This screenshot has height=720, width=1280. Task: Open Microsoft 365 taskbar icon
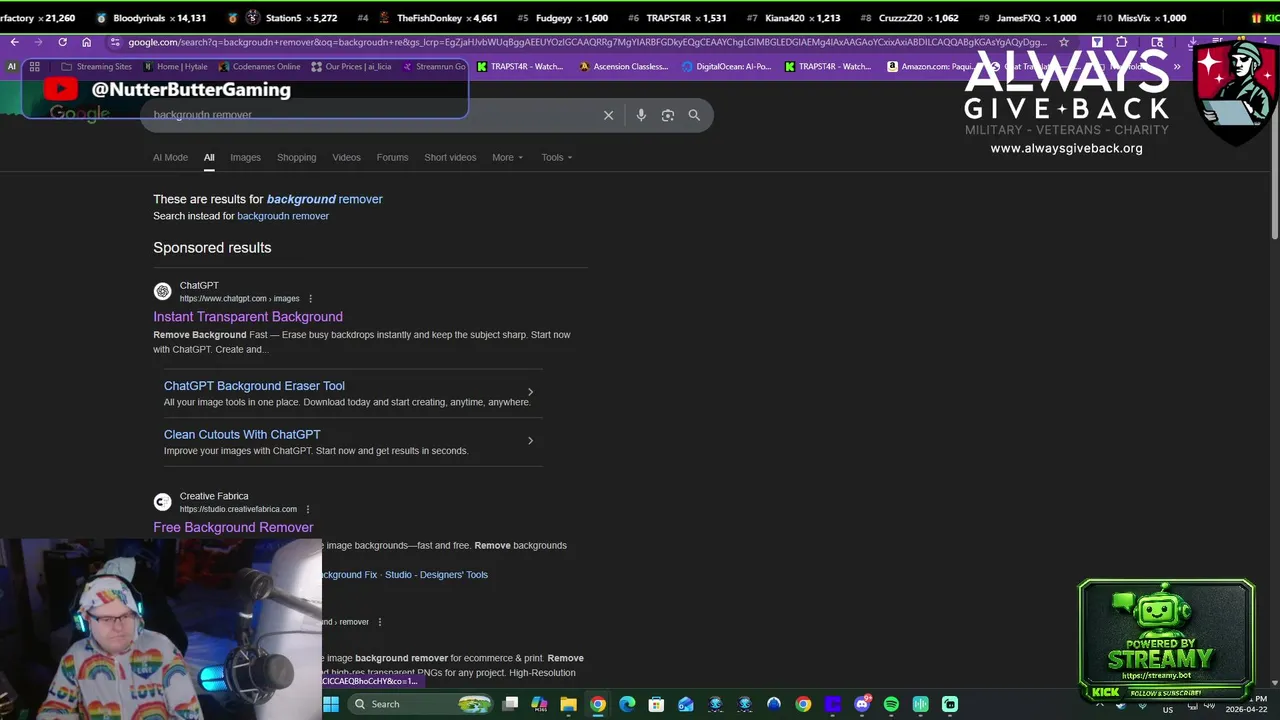[x=539, y=704]
